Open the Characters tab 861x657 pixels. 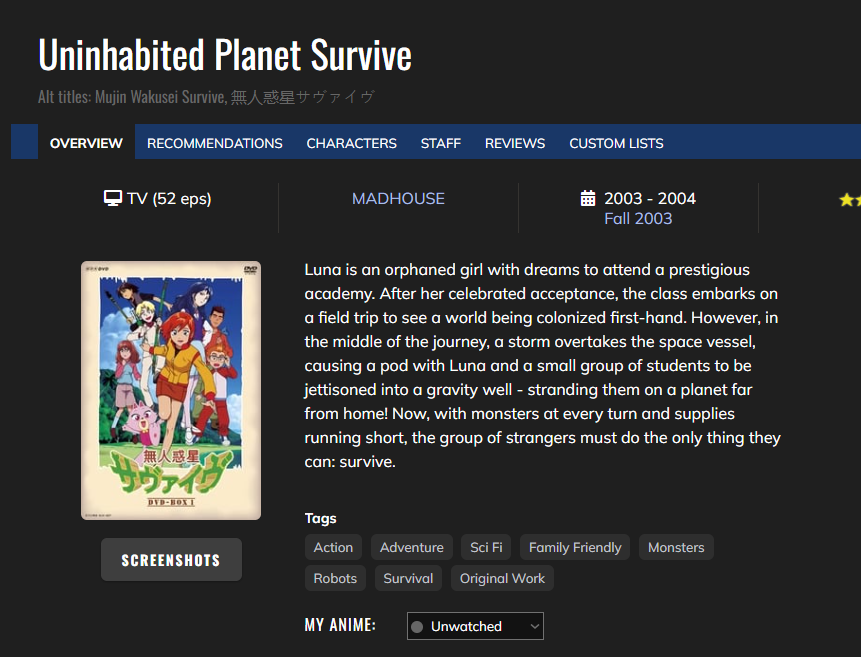point(351,143)
